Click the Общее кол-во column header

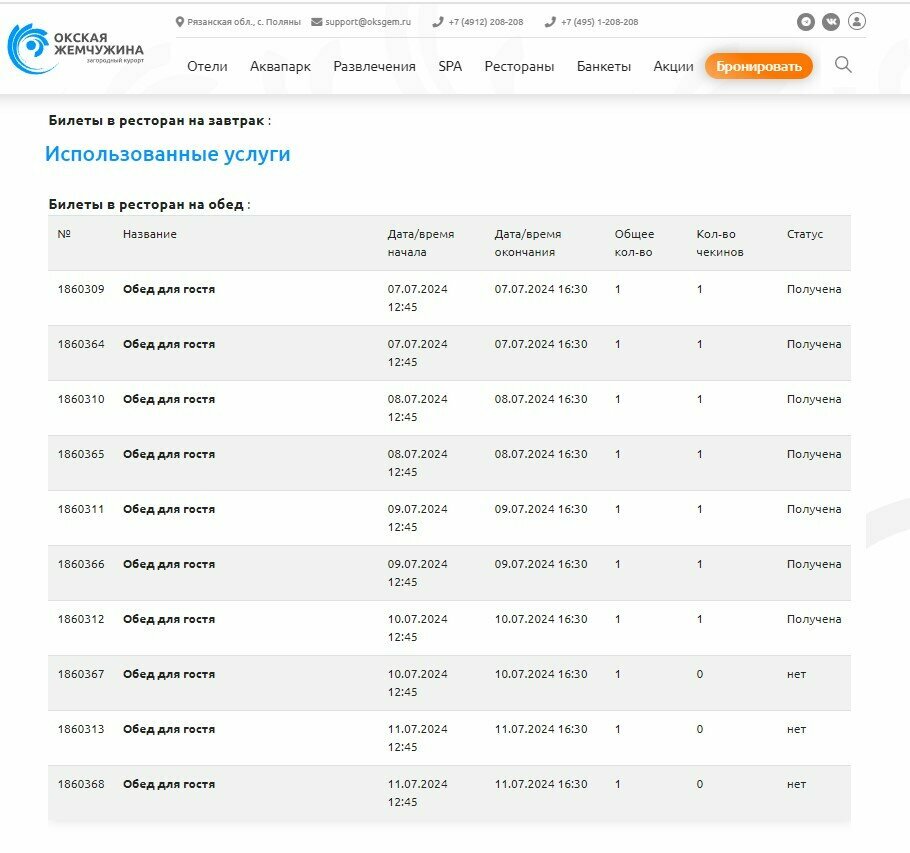click(x=634, y=243)
